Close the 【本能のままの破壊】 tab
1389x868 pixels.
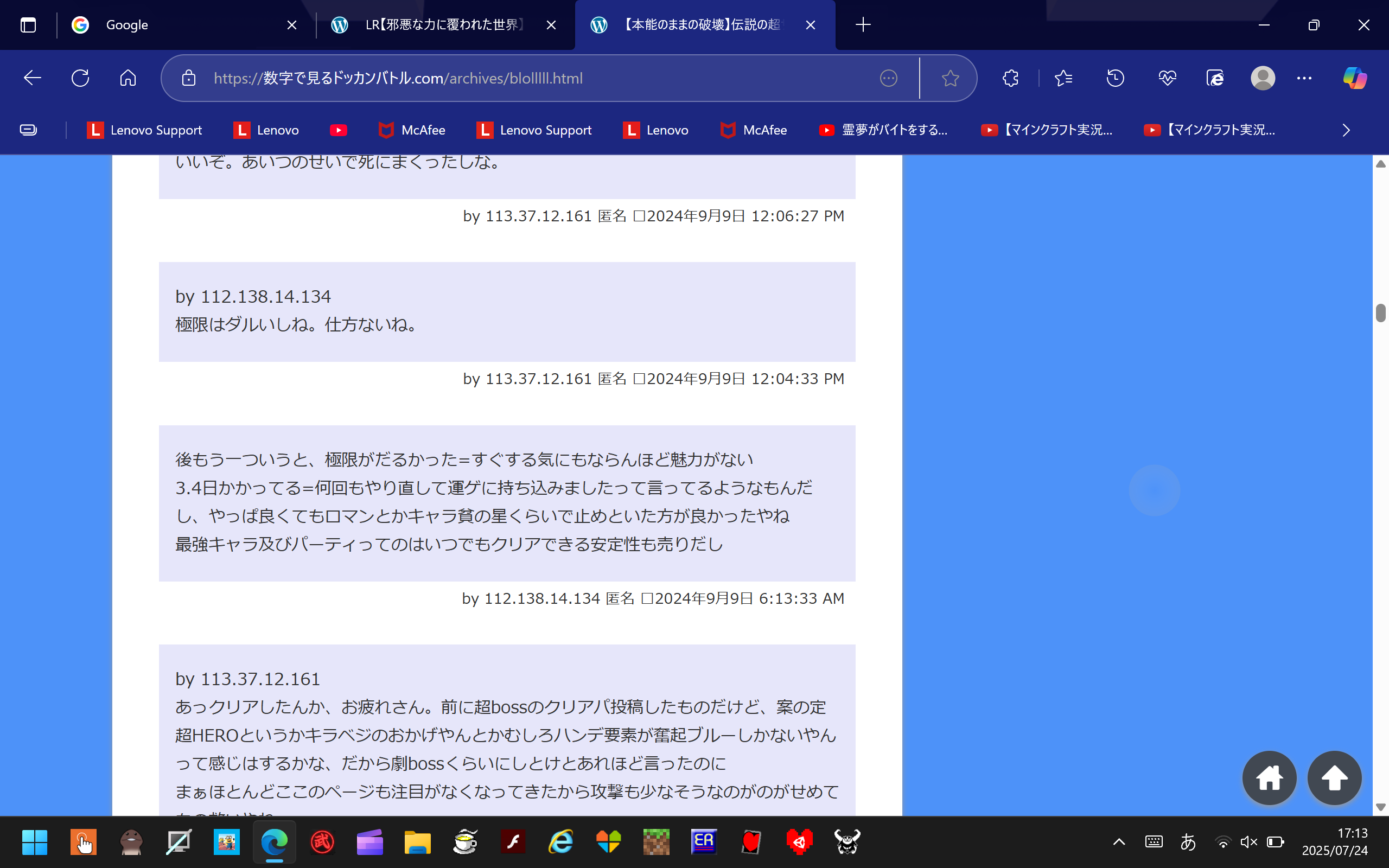pyautogui.click(x=811, y=25)
